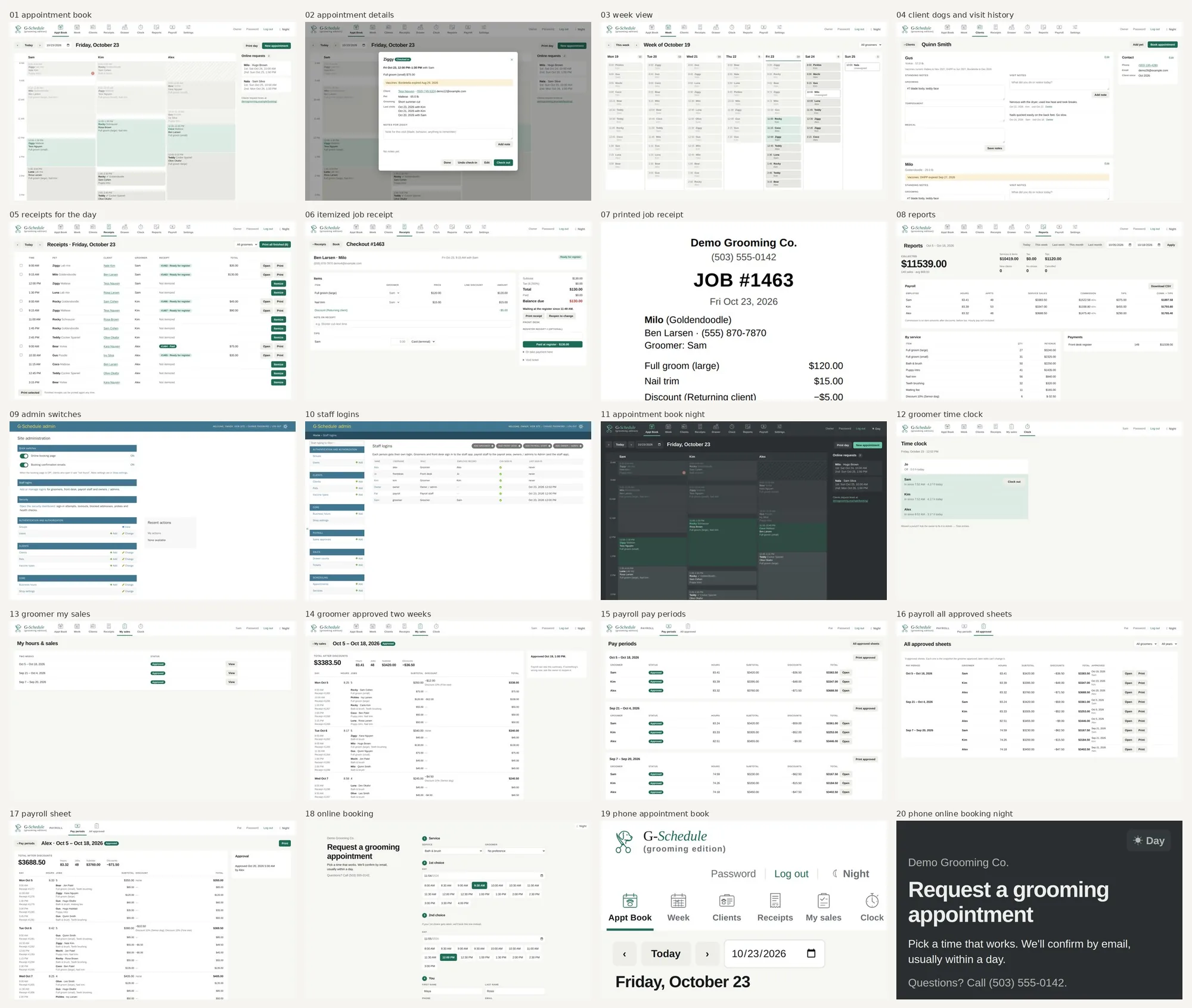Switch to Day mode in phone online booking
The width and height of the screenshot is (1192, 1008).
(x=1148, y=841)
